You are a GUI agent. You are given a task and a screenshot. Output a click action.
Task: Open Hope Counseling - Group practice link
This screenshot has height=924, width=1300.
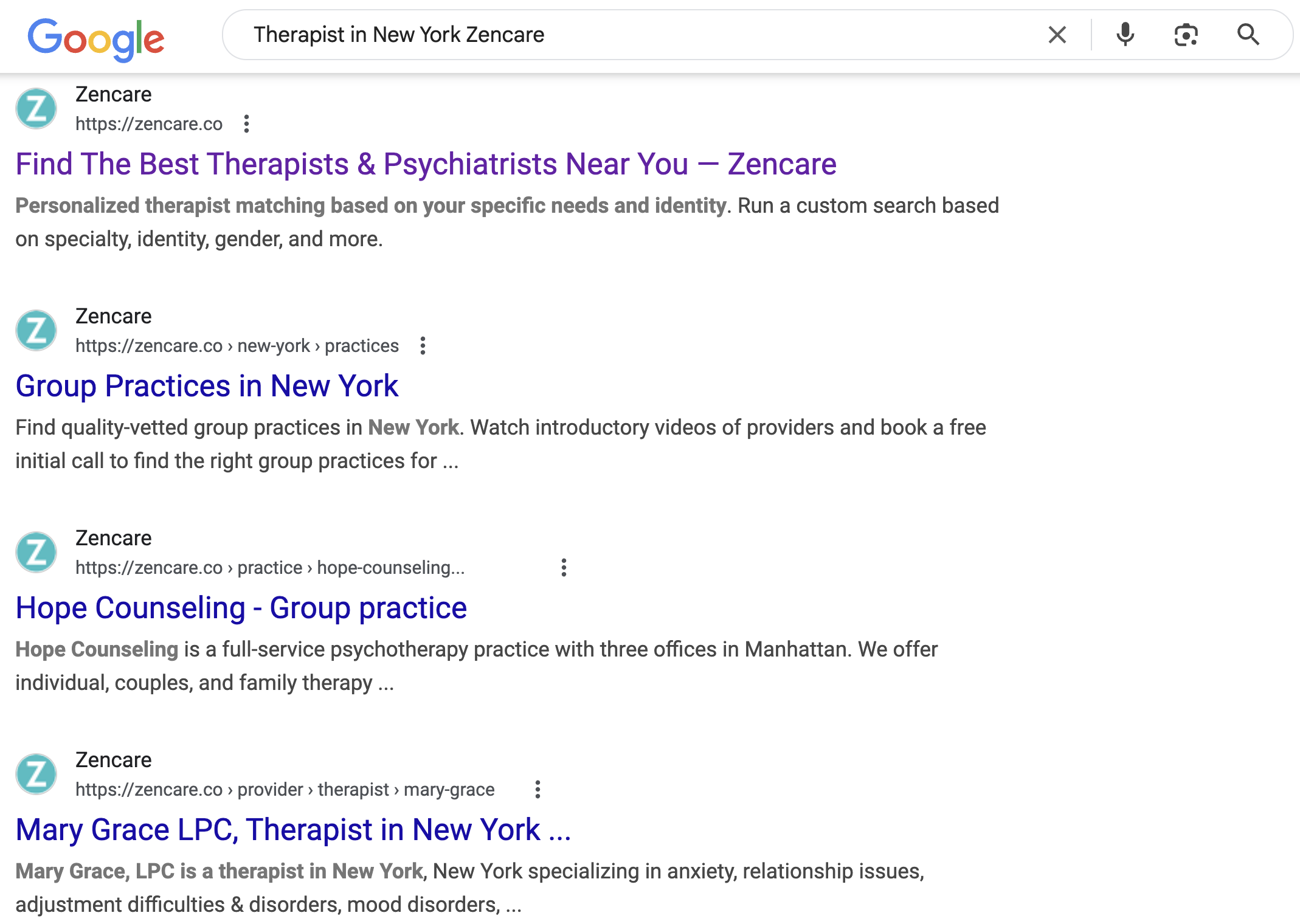tap(241, 608)
